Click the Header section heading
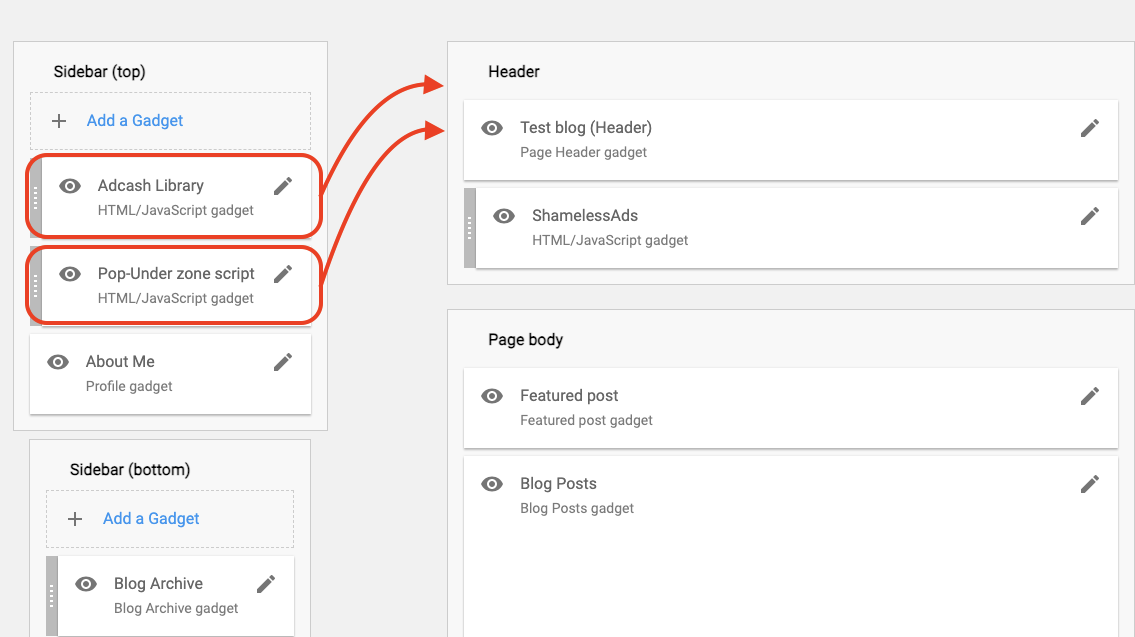The width and height of the screenshot is (1135, 637). click(513, 72)
